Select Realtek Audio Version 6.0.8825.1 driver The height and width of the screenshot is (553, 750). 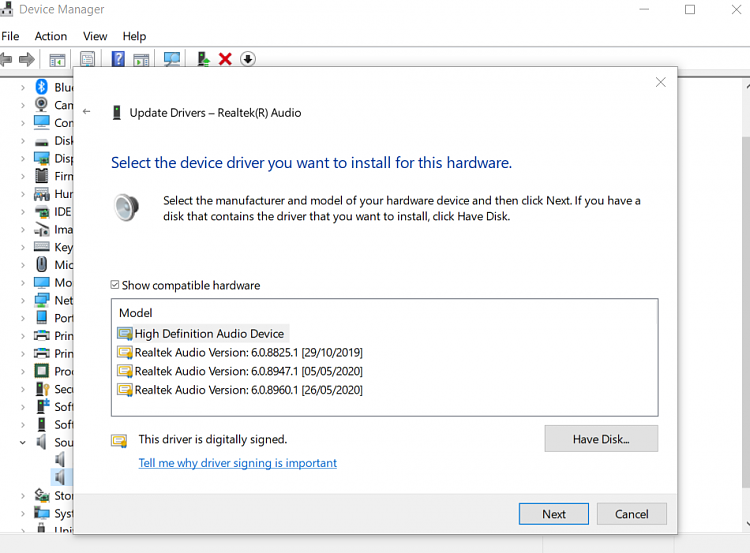click(x=240, y=353)
